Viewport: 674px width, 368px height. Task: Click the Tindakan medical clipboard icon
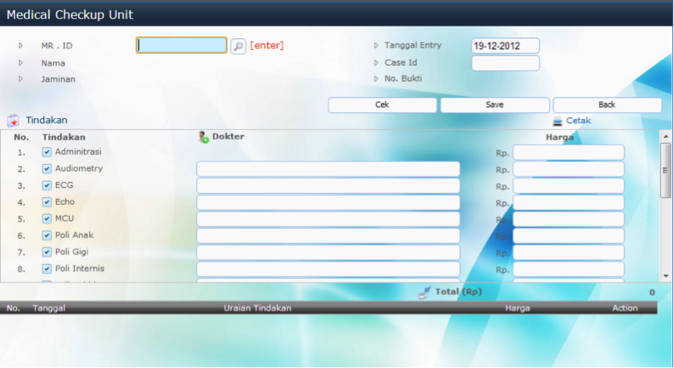13,121
